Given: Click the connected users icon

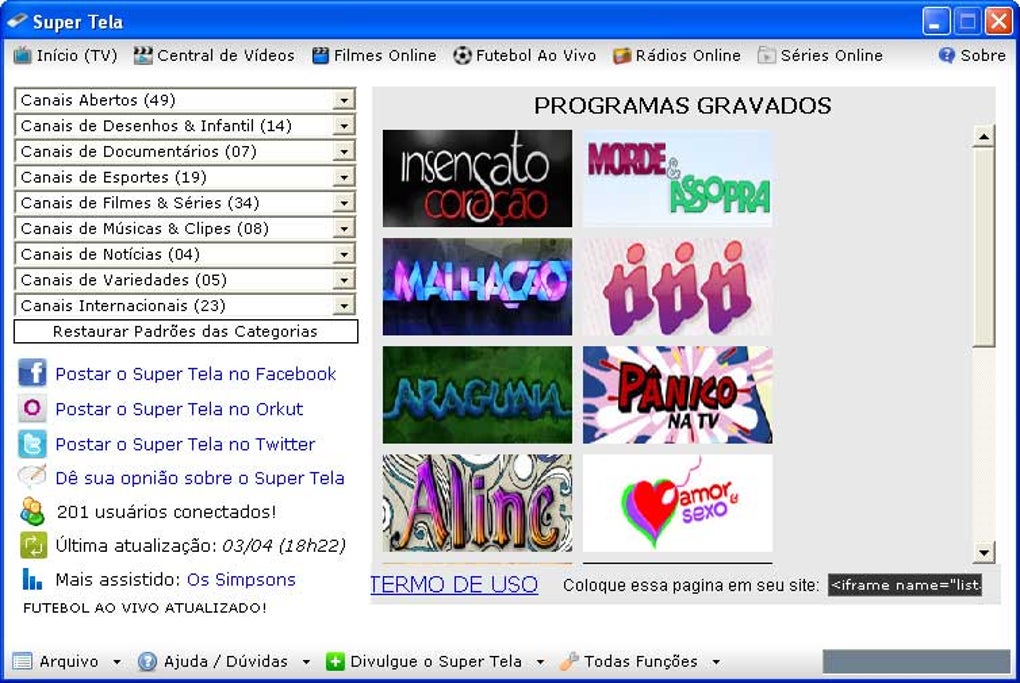Looking at the screenshot, I should pyautogui.click(x=32, y=511).
